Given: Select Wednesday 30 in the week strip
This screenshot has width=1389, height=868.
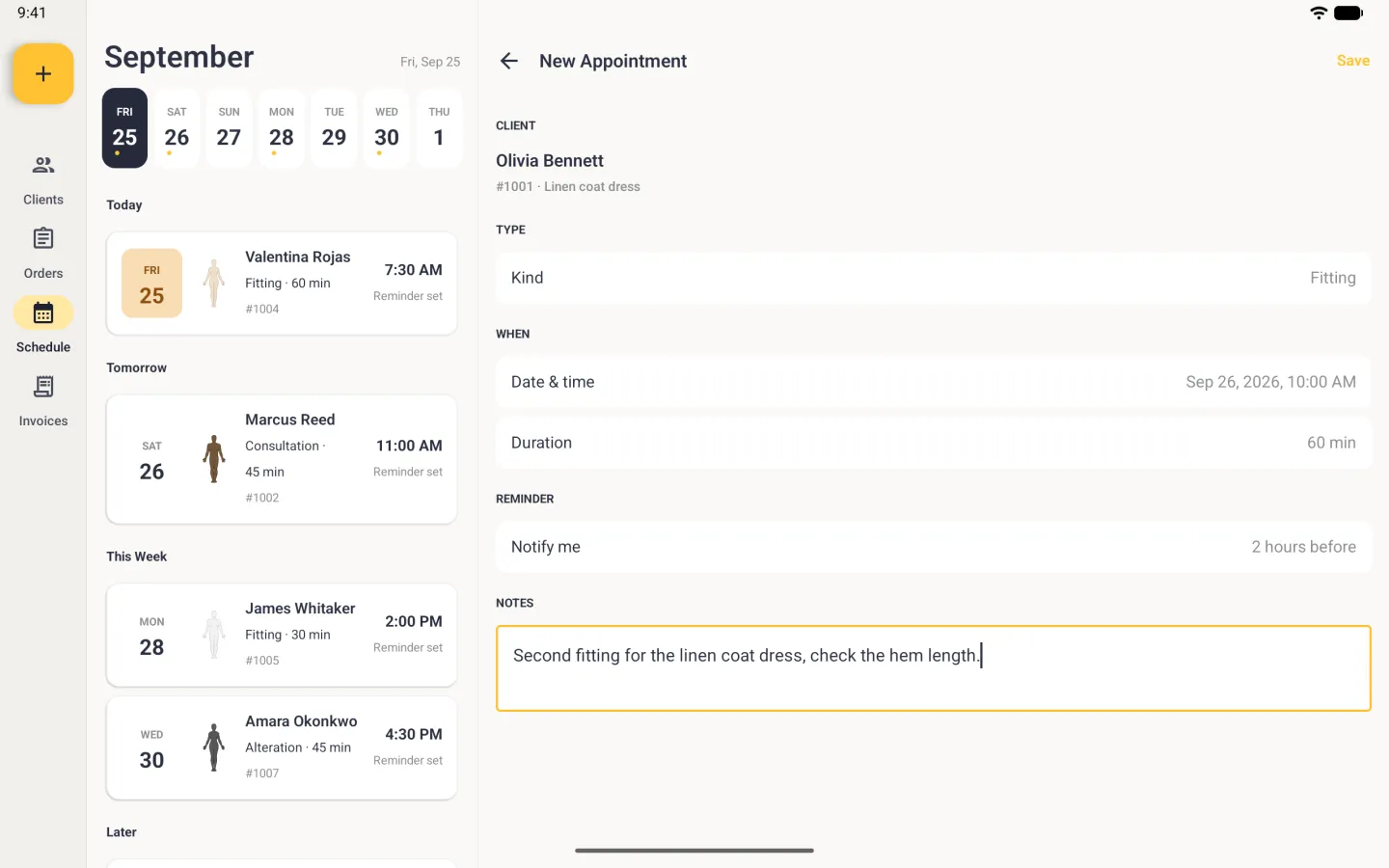Looking at the screenshot, I should 387,128.
